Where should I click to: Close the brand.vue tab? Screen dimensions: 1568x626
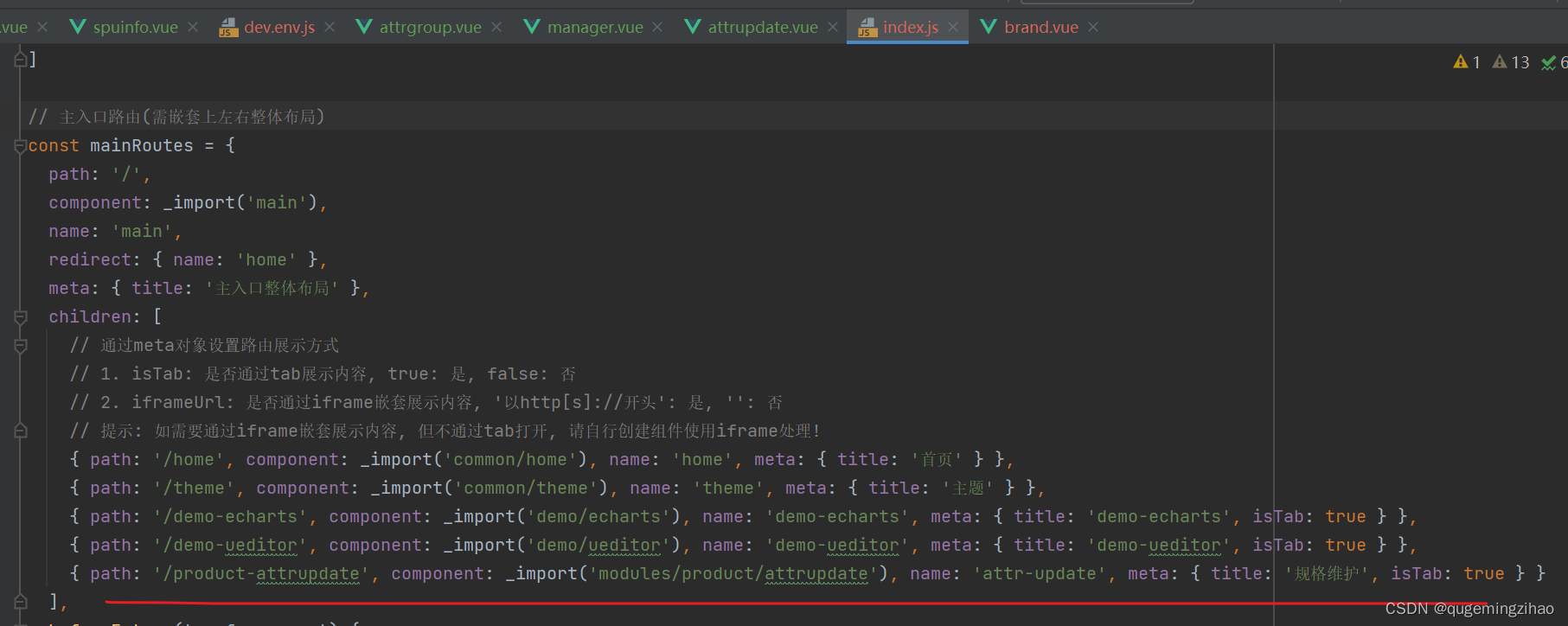coord(1093,28)
